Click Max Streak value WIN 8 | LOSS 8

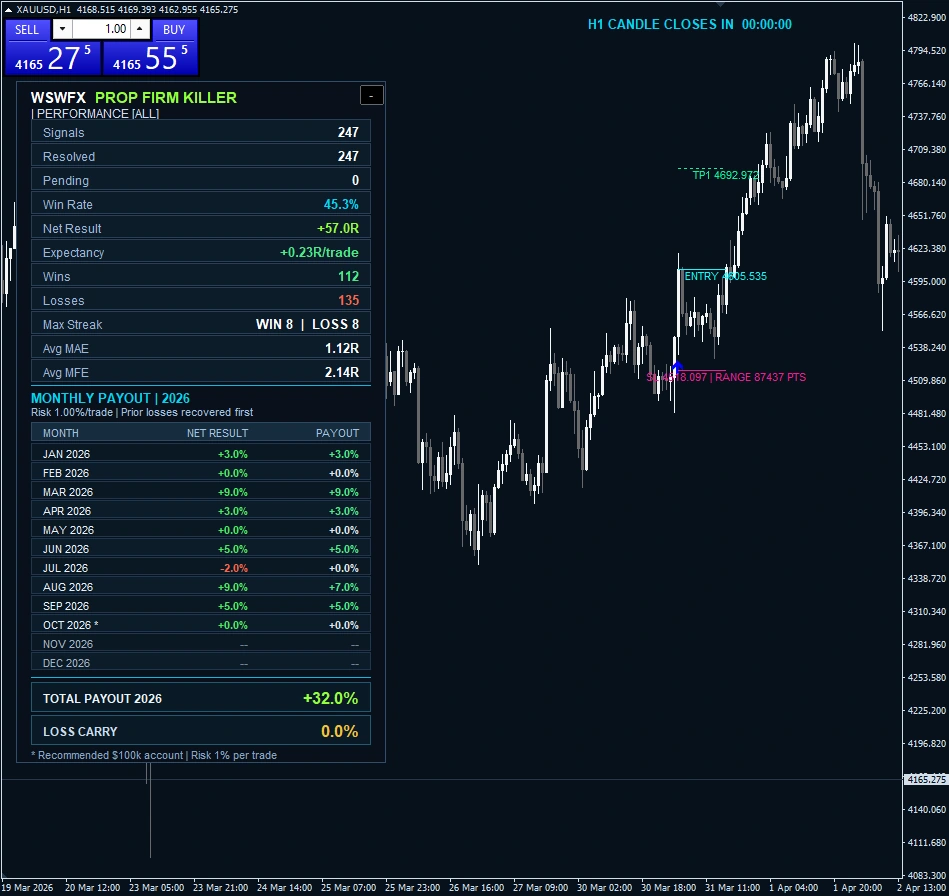[307, 324]
